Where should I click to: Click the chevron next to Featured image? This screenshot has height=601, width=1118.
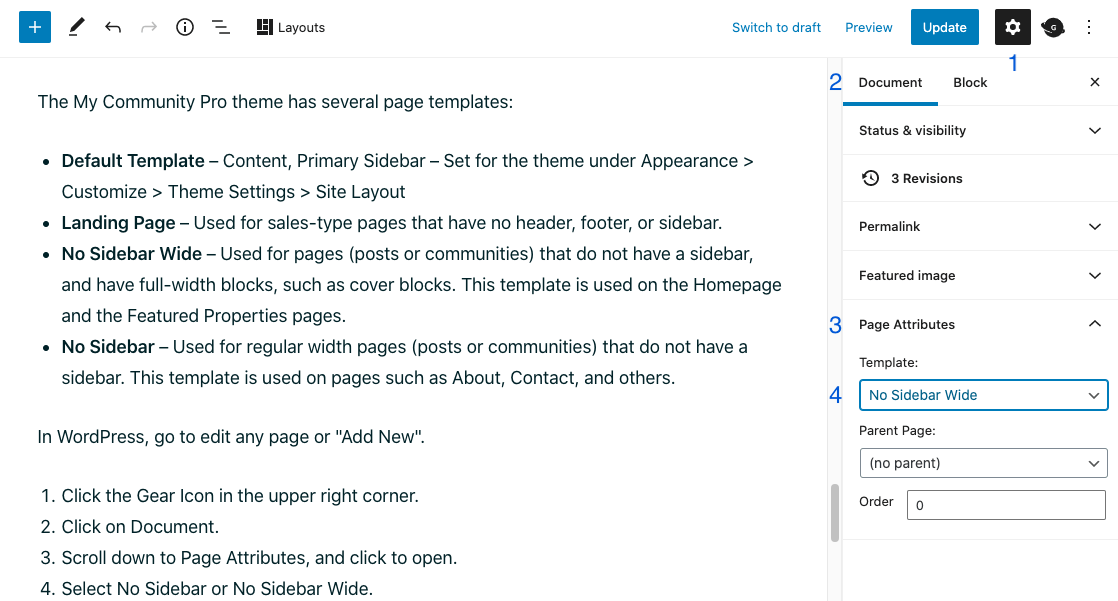[x=1094, y=275]
